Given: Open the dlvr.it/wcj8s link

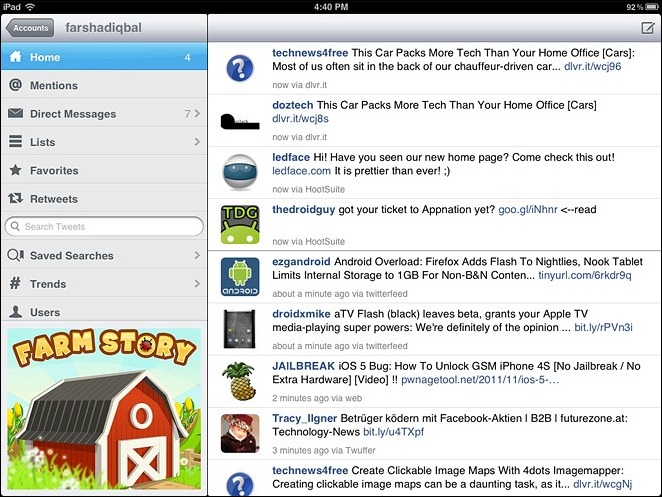Looking at the screenshot, I should coord(300,119).
